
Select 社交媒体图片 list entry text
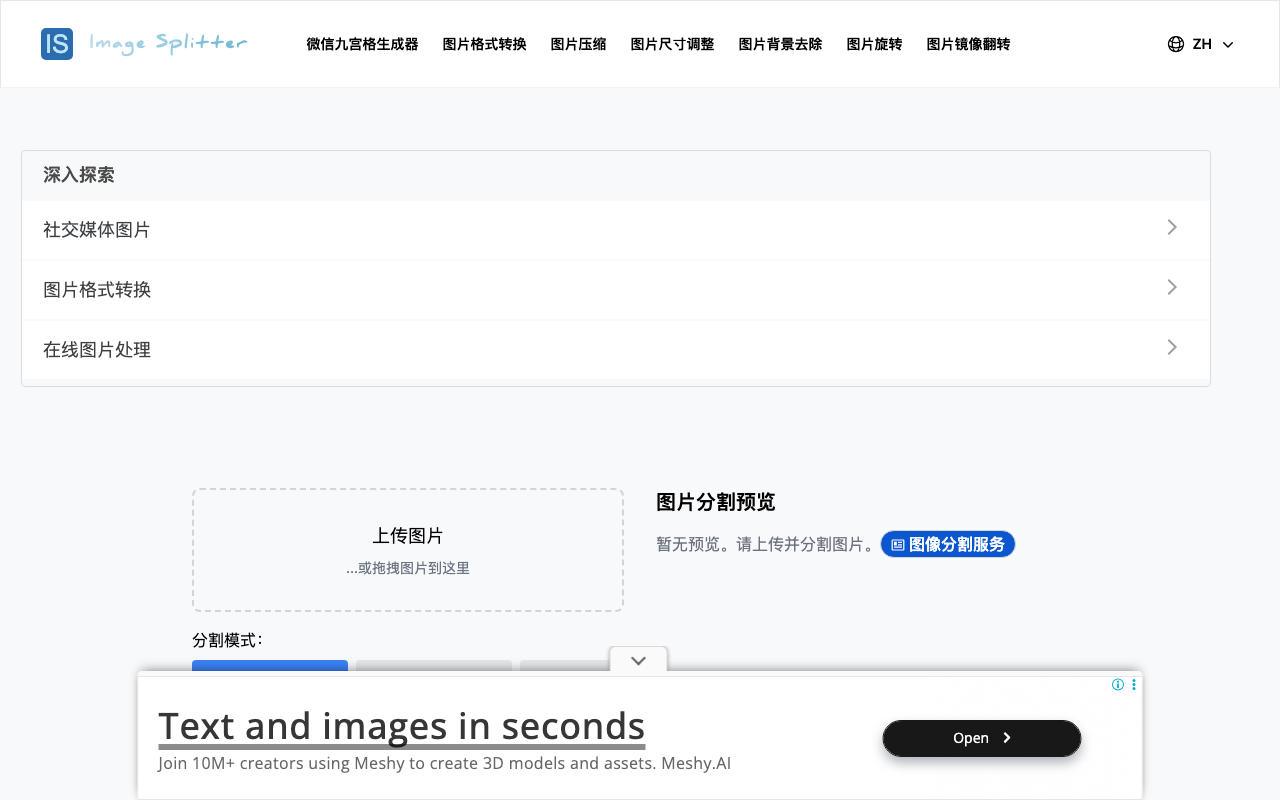pos(97,230)
